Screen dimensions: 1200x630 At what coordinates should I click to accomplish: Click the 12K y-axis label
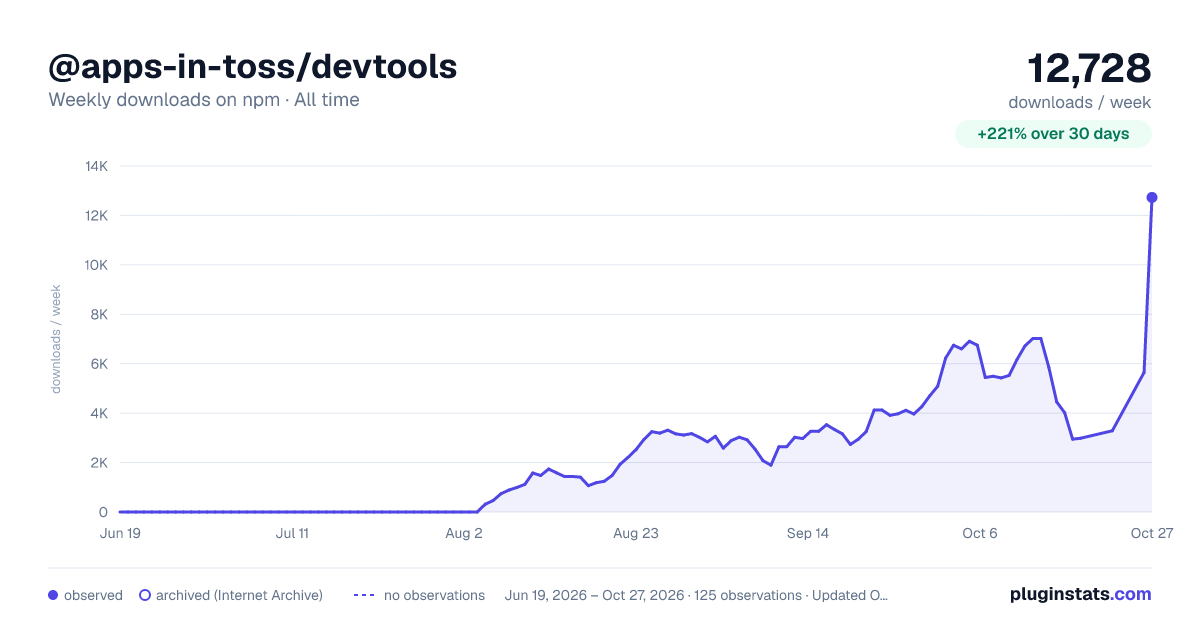coord(97,216)
